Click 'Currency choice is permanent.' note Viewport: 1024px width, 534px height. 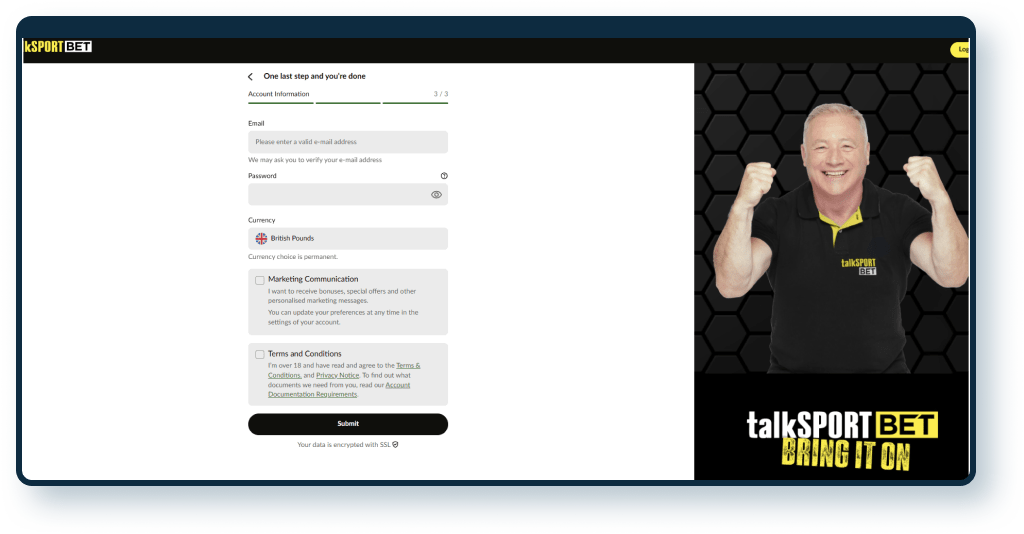[x=293, y=257]
